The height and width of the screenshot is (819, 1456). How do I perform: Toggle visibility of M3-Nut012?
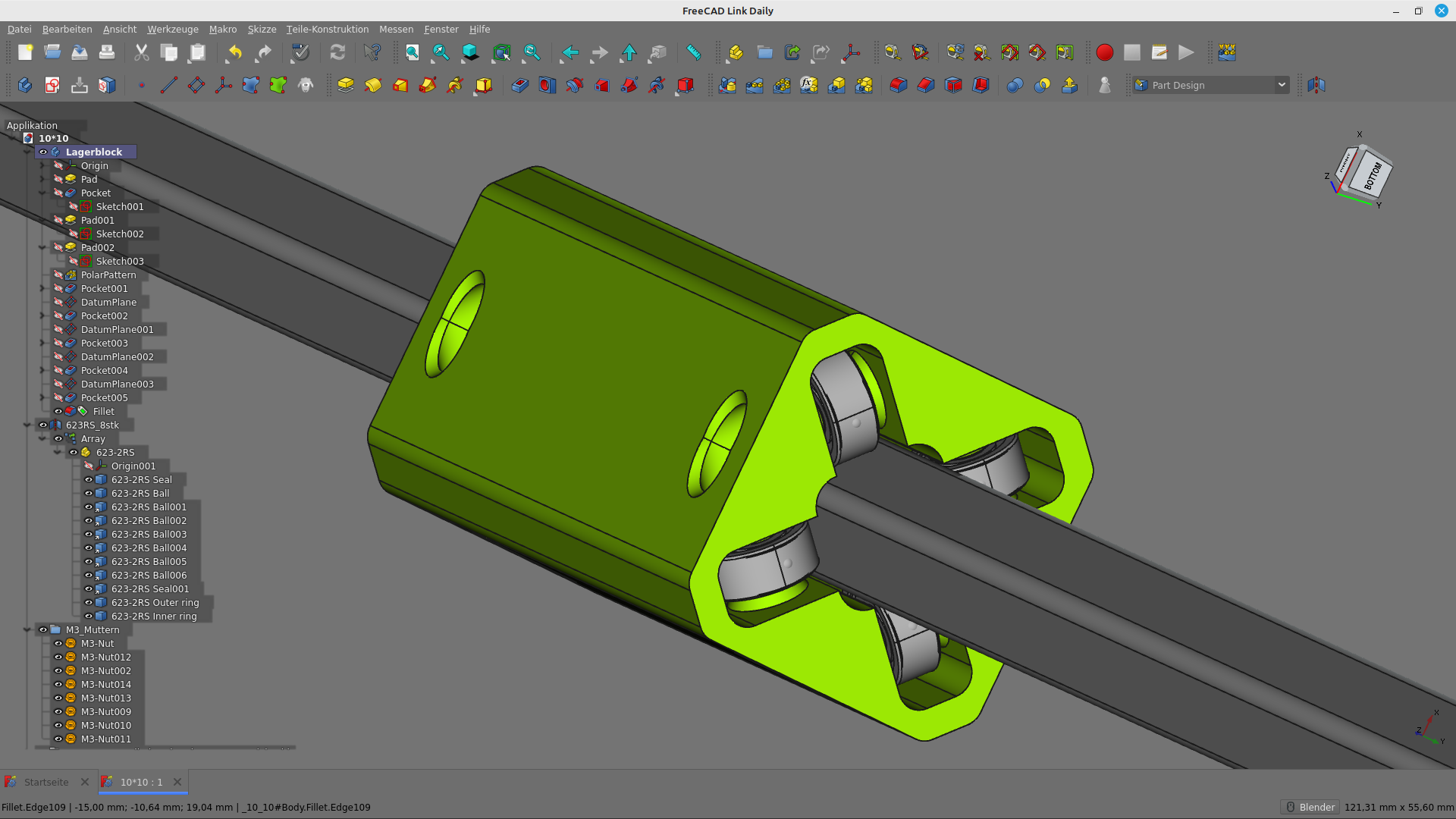[58, 657]
